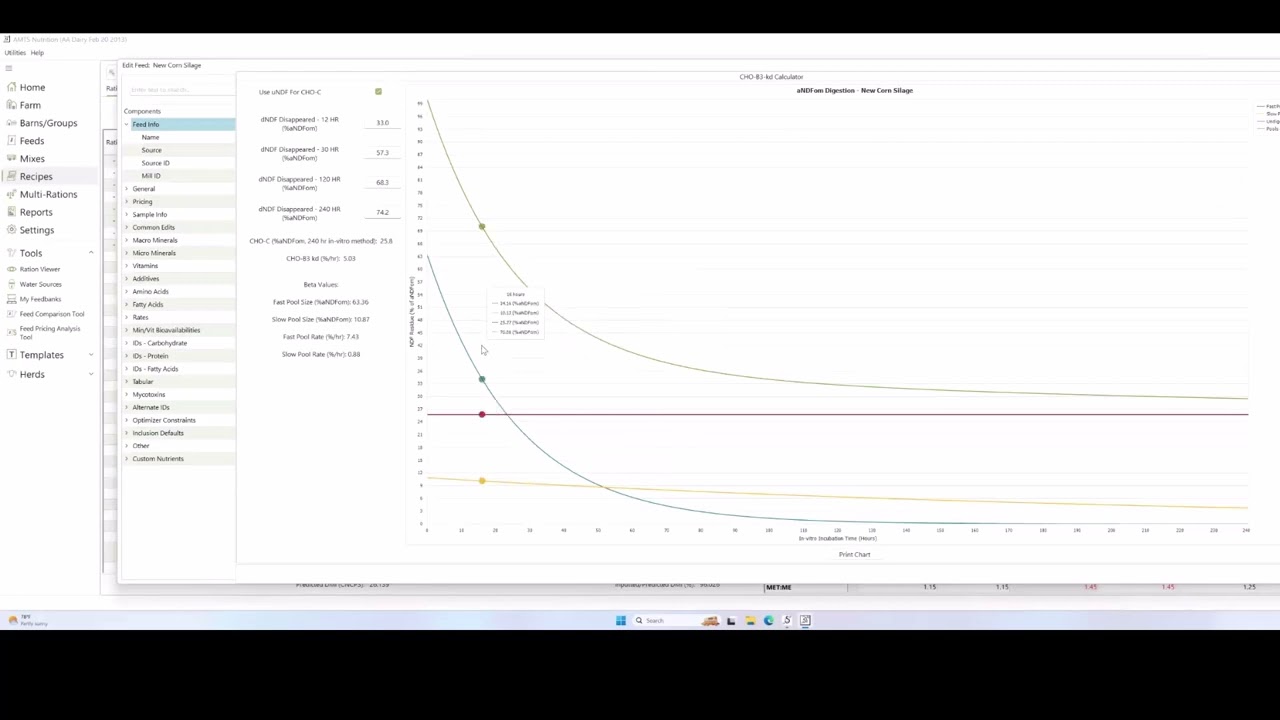Open the Home section in sidebar
Screen dimensions: 1280x720
click(x=32, y=87)
